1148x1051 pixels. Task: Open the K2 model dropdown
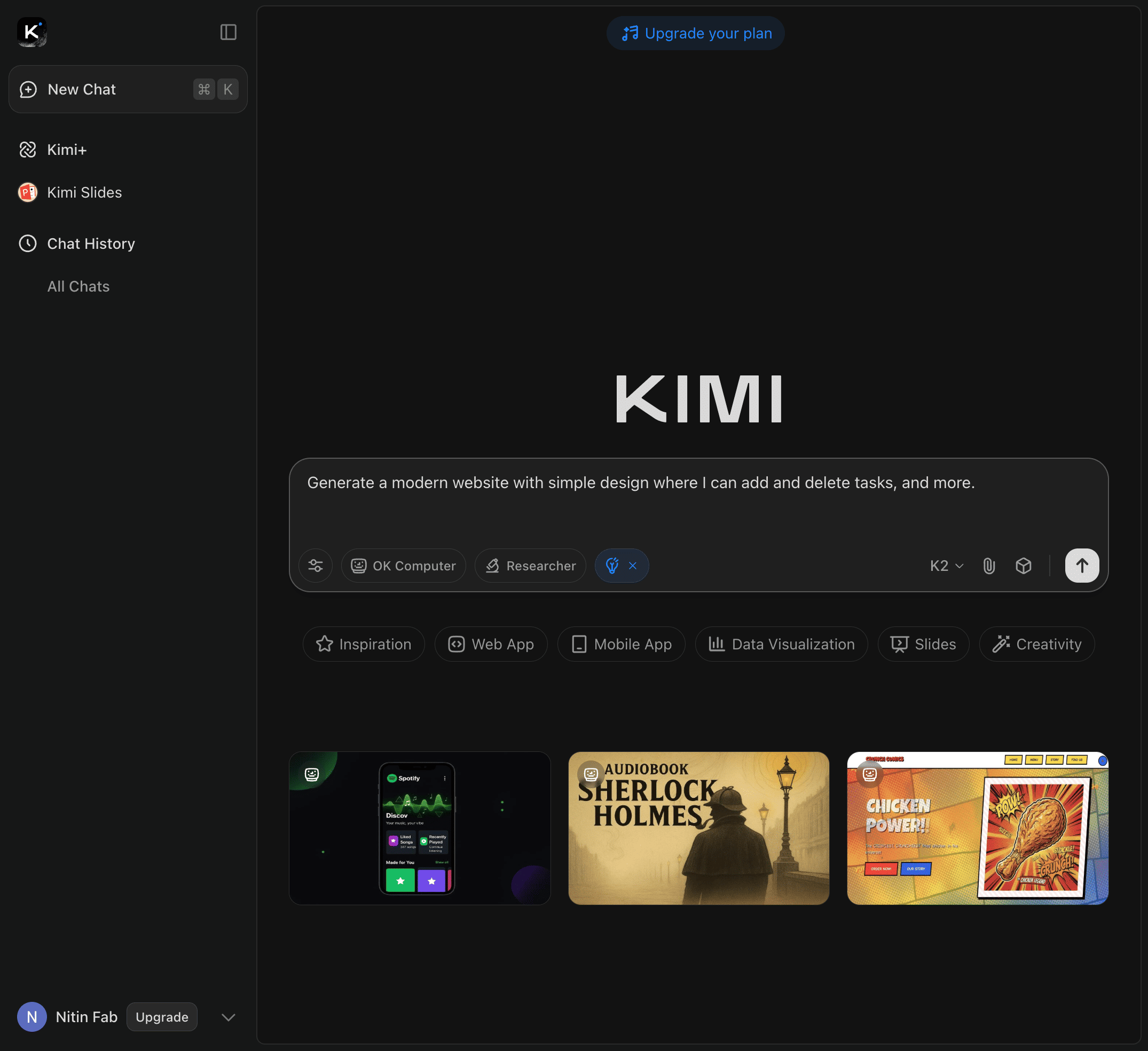pyautogui.click(x=946, y=566)
